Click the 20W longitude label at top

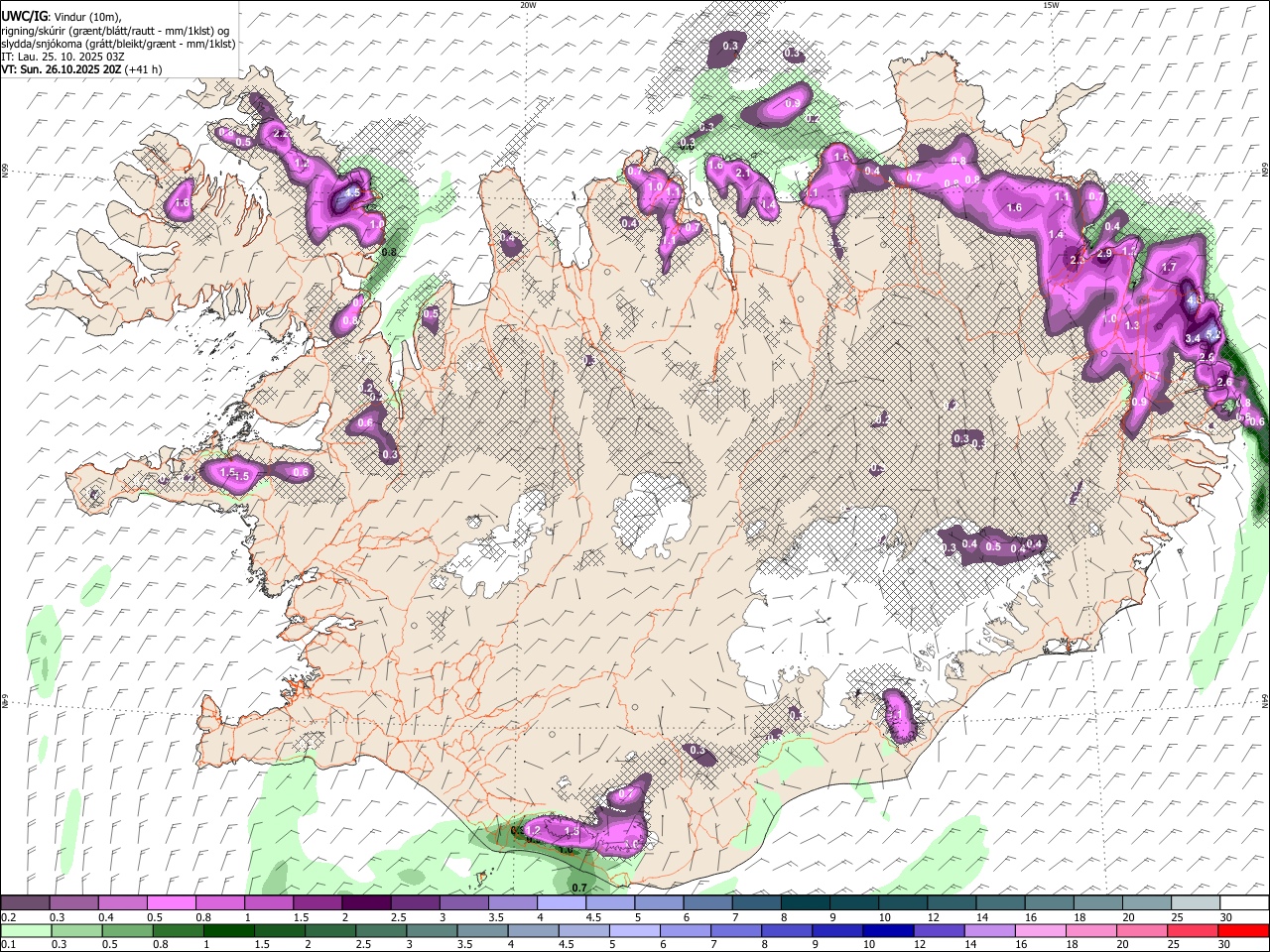click(x=529, y=5)
